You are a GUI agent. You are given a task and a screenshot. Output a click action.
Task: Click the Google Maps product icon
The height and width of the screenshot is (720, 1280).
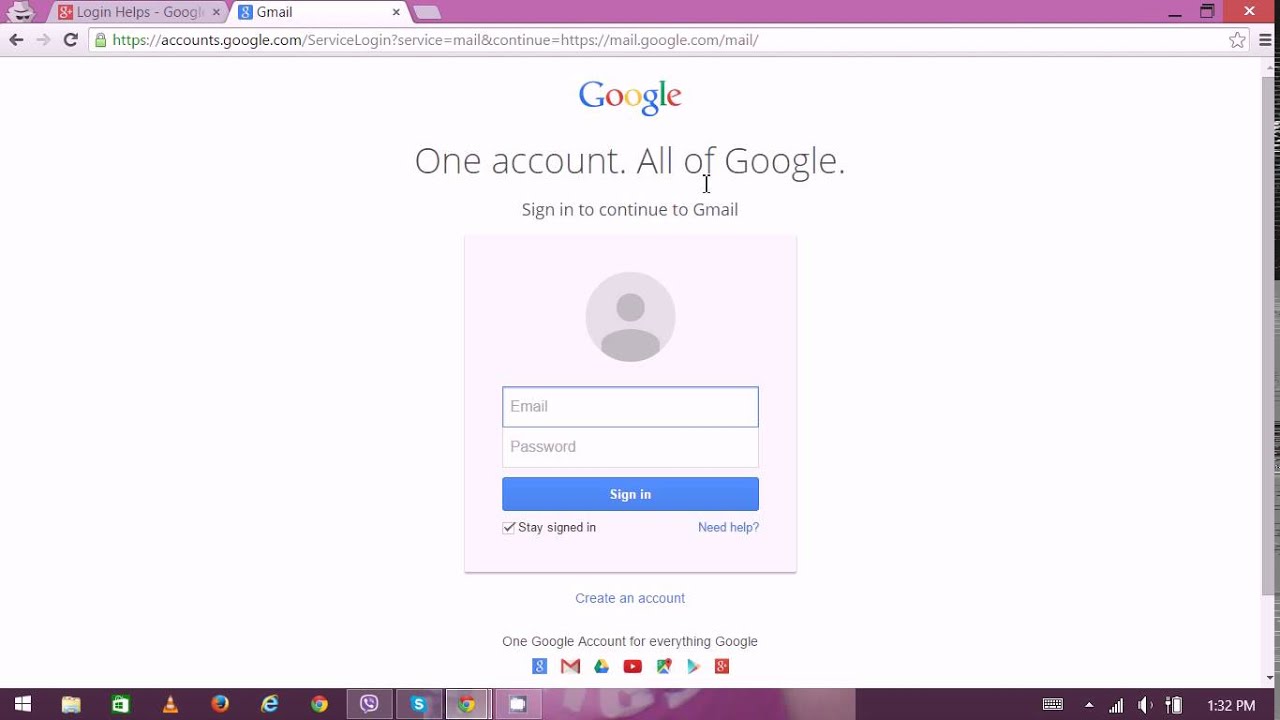point(663,666)
